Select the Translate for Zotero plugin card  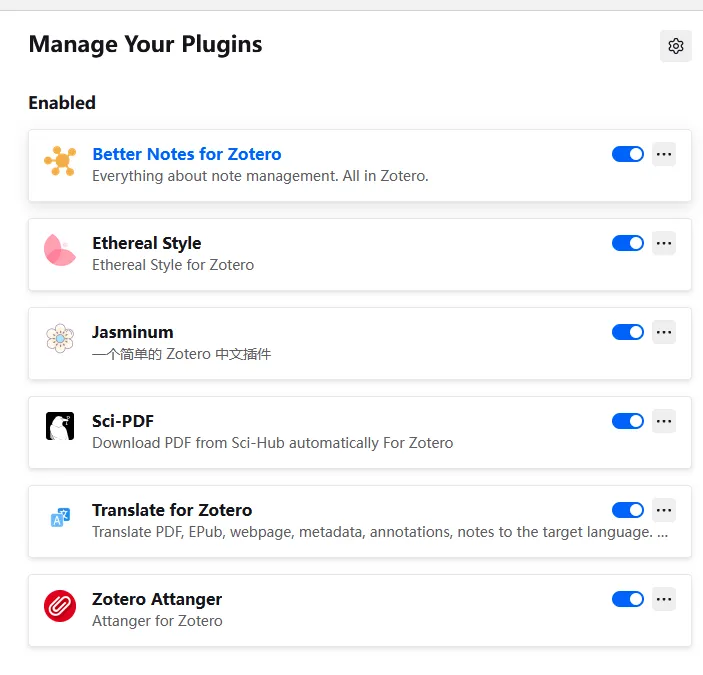pos(360,522)
